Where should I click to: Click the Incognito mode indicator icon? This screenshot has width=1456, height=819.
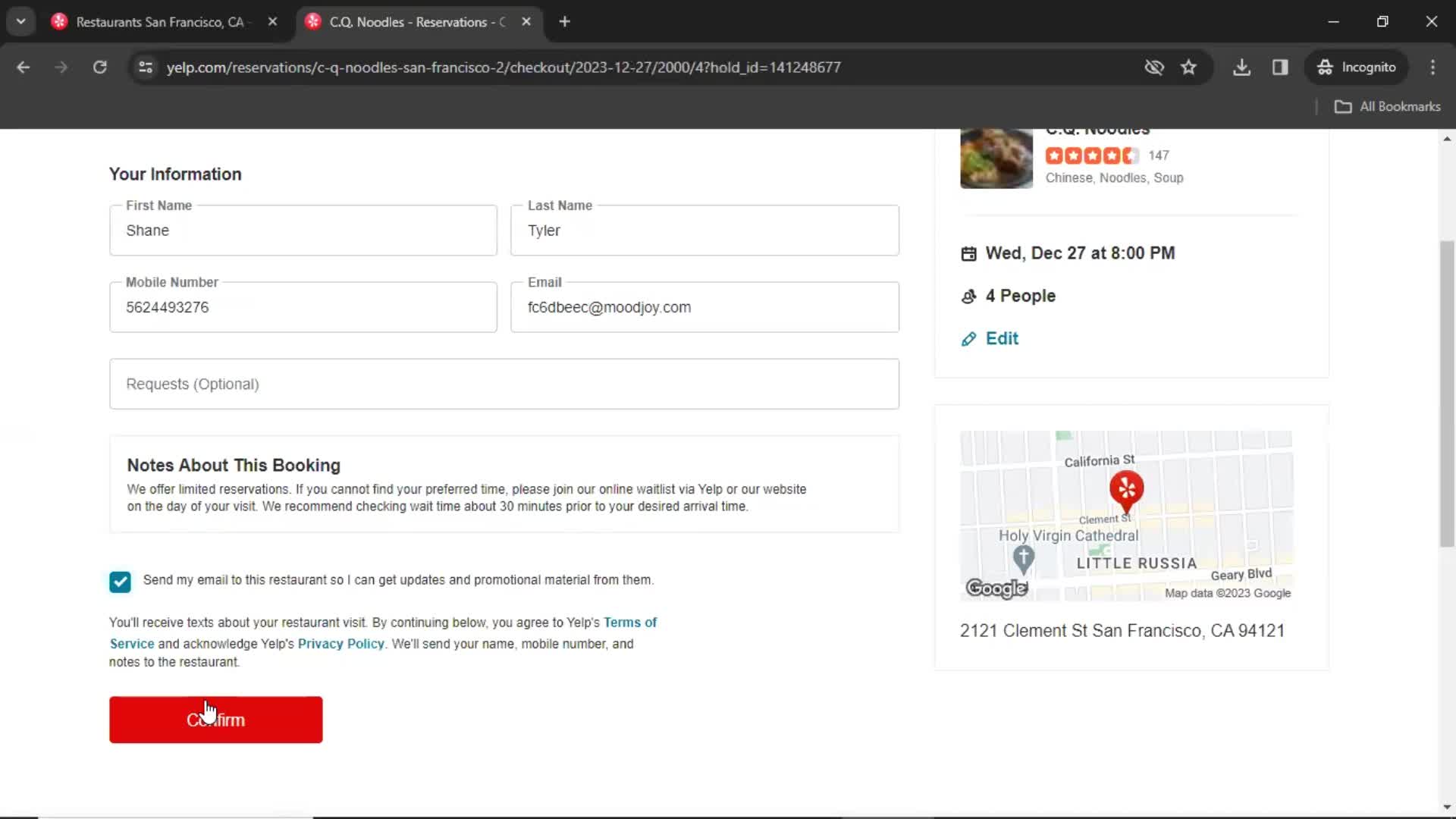[x=1323, y=67]
